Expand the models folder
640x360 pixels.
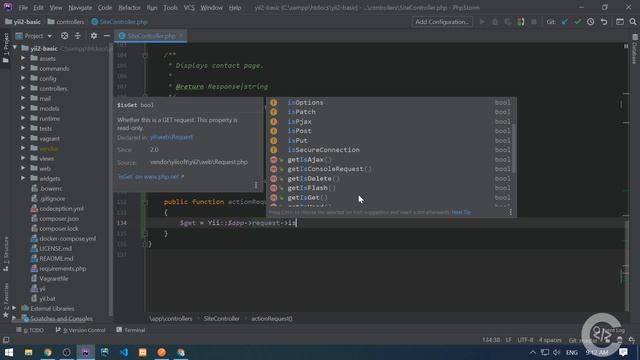click(23, 108)
